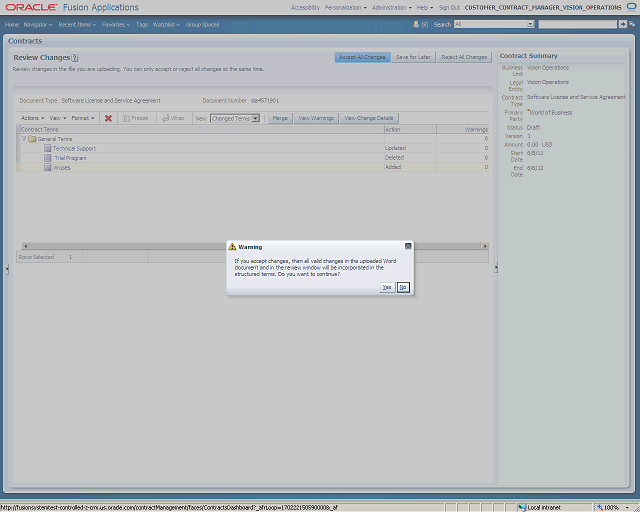Click the Warnings column header

click(x=462, y=129)
